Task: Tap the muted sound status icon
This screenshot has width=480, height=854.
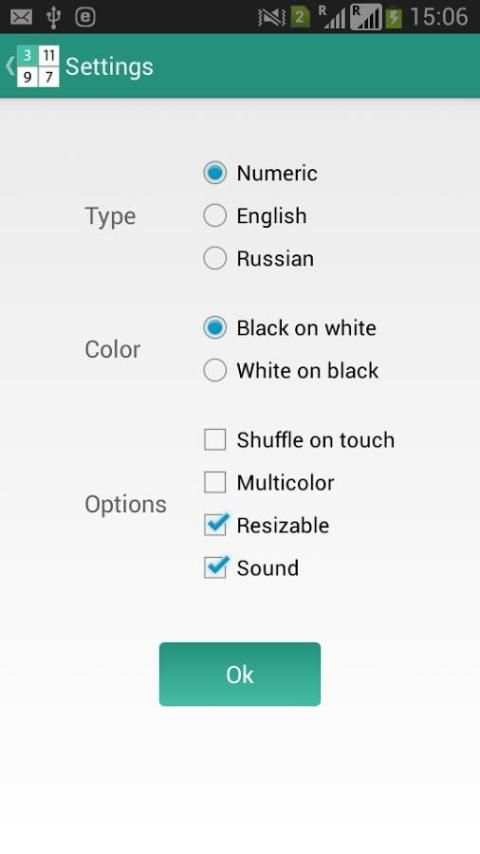Action: [x=271, y=18]
